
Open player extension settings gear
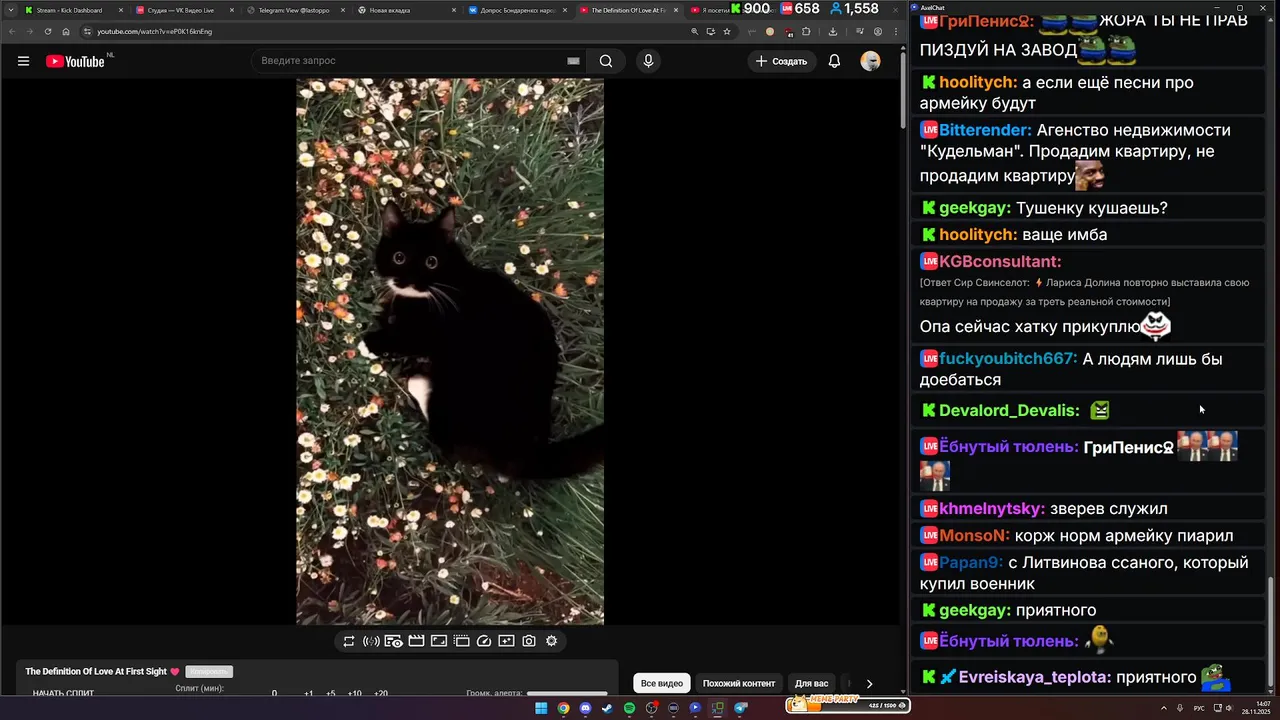pyautogui.click(x=551, y=641)
